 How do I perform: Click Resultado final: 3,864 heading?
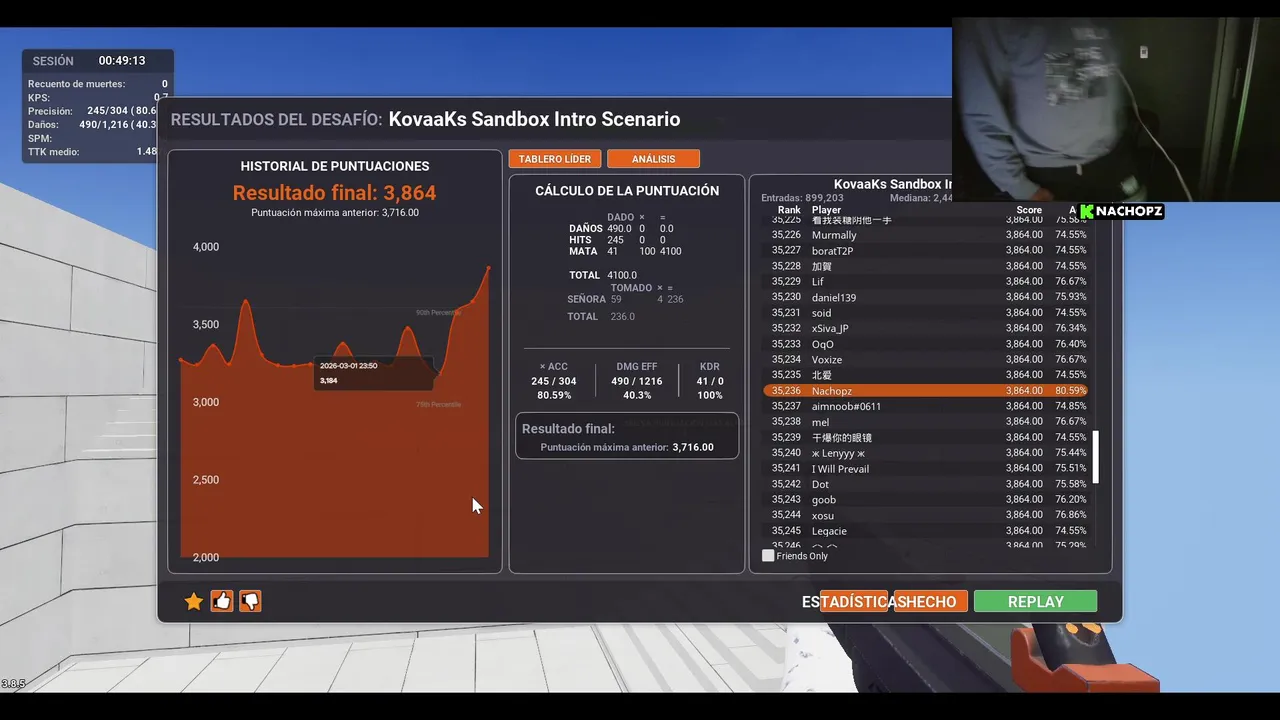[x=334, y=193]
